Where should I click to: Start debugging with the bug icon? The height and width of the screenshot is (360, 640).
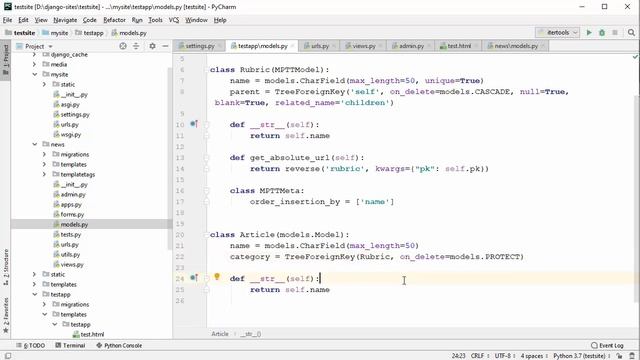click(x=602, y=33)
